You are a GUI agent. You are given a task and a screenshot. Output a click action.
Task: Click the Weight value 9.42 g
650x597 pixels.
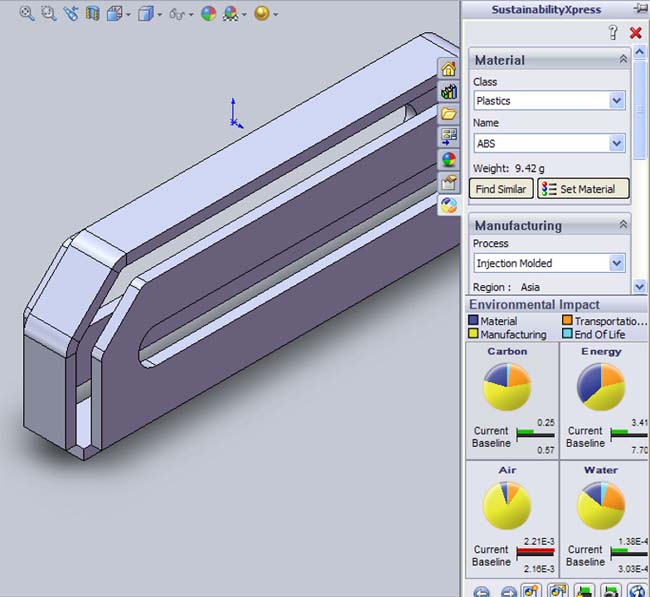(x=530, y=168)
